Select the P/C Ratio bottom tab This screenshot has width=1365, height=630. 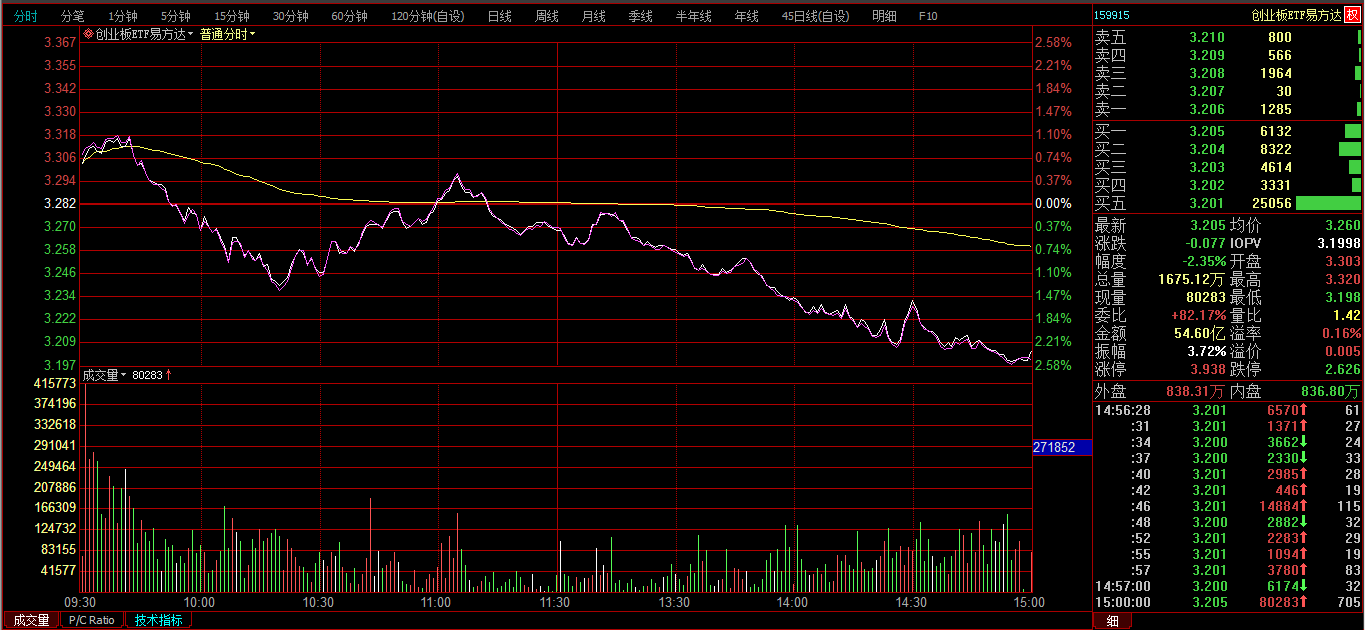pos(92,620)
